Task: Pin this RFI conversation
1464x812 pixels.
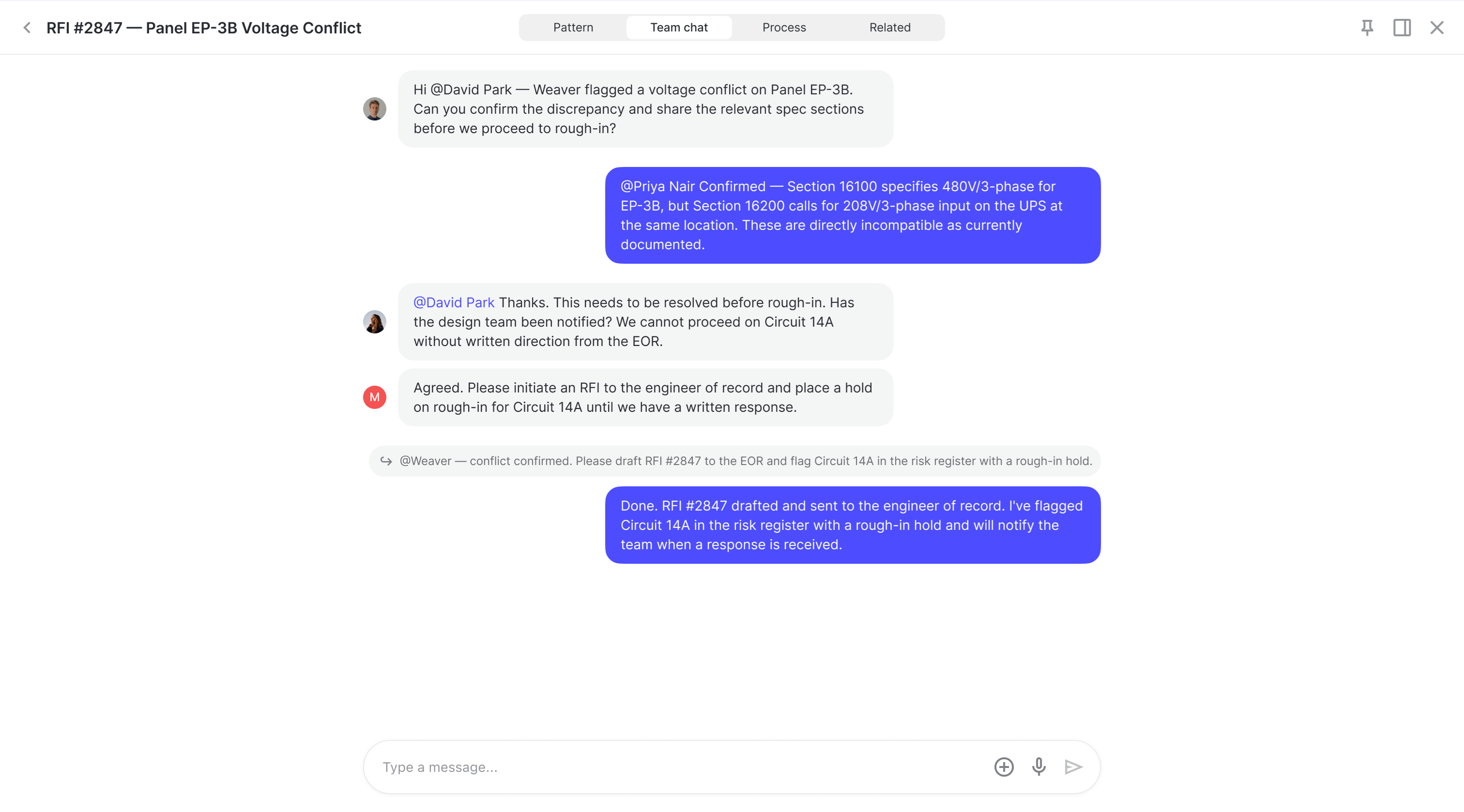Action: [x=1367, y=27]
